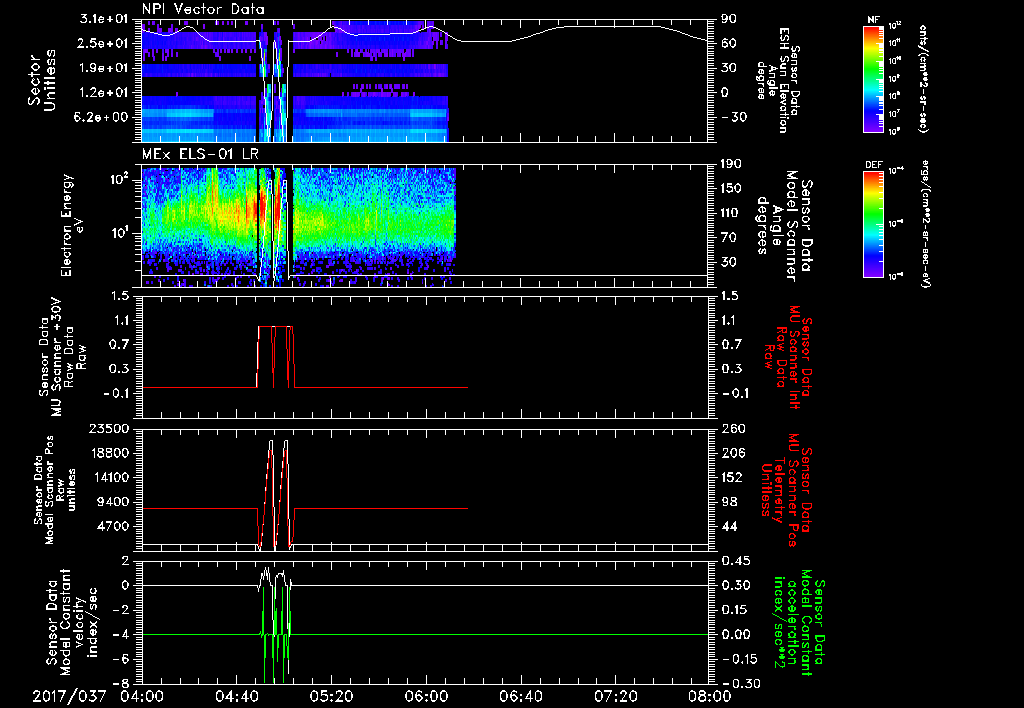The image size is (1024, 708).
Task: Click the "110" scanner angle tick value
Action: [x=732, y=213]
